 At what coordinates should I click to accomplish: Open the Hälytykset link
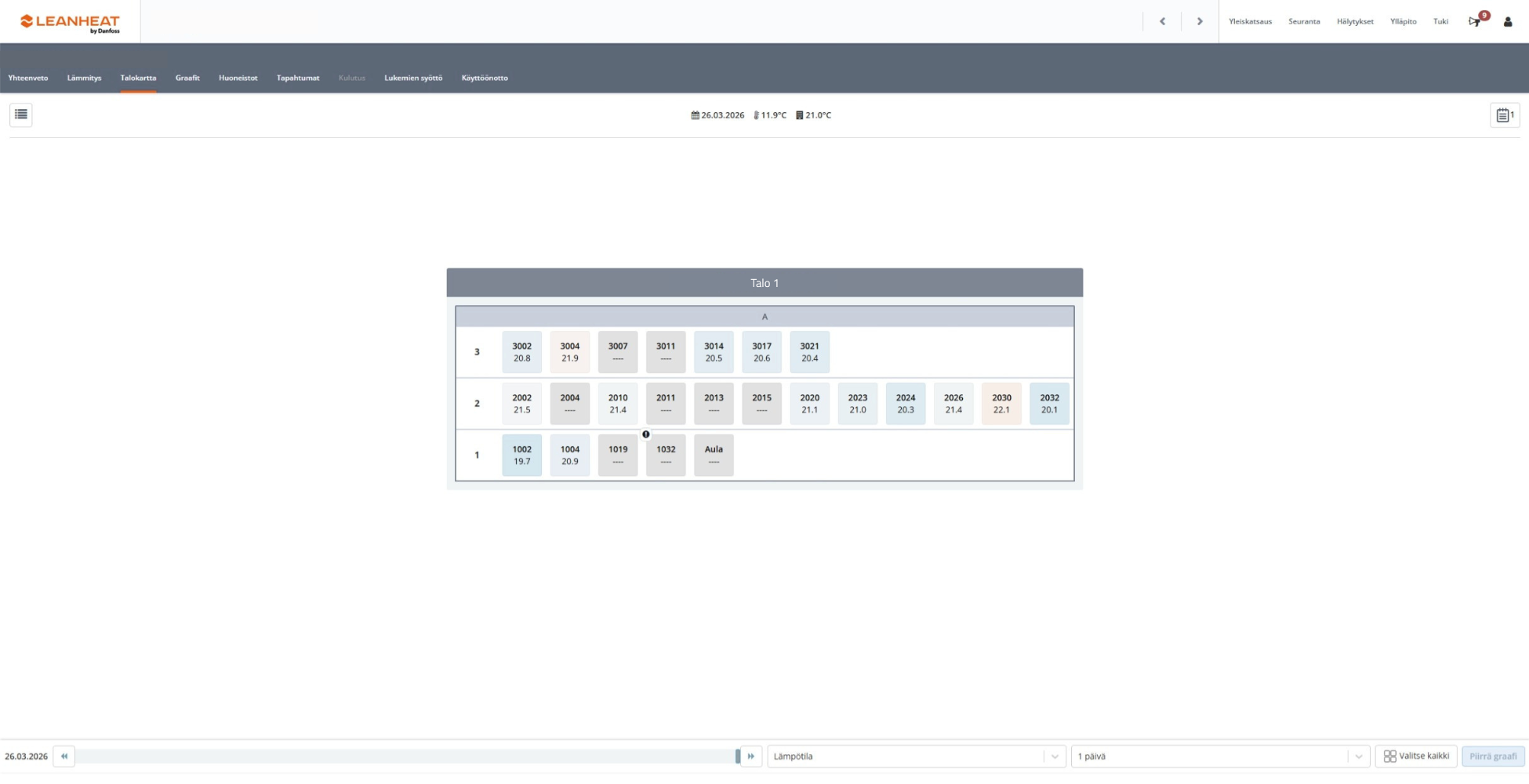coord(1355,22)
